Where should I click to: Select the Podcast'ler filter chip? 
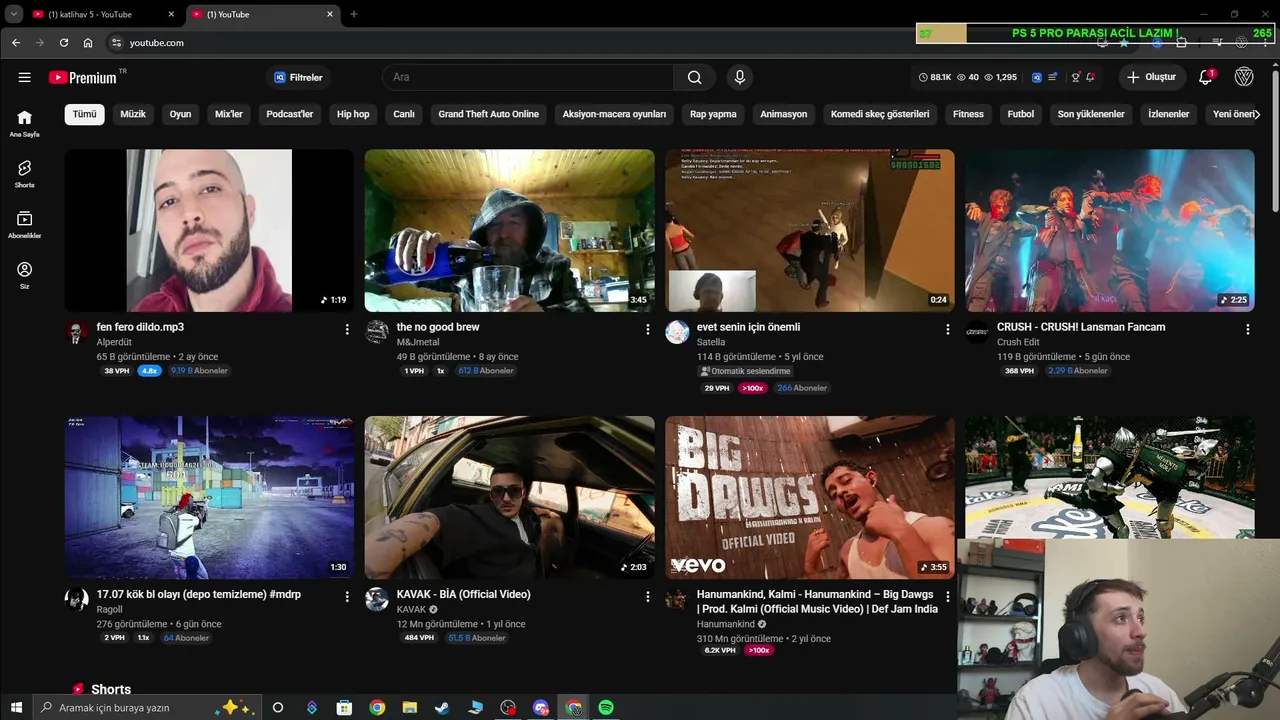pos(290,114)
